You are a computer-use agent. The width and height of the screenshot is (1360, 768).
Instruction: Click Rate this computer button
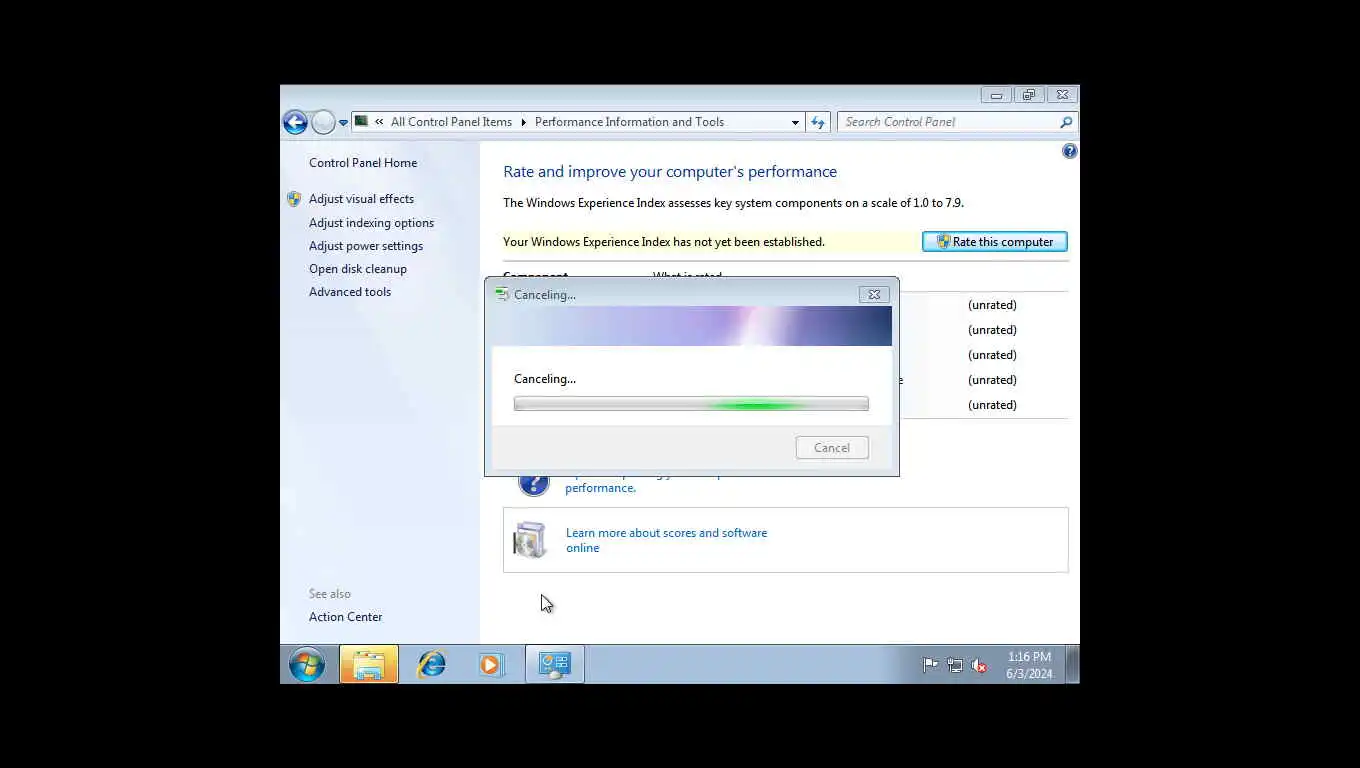995,242
